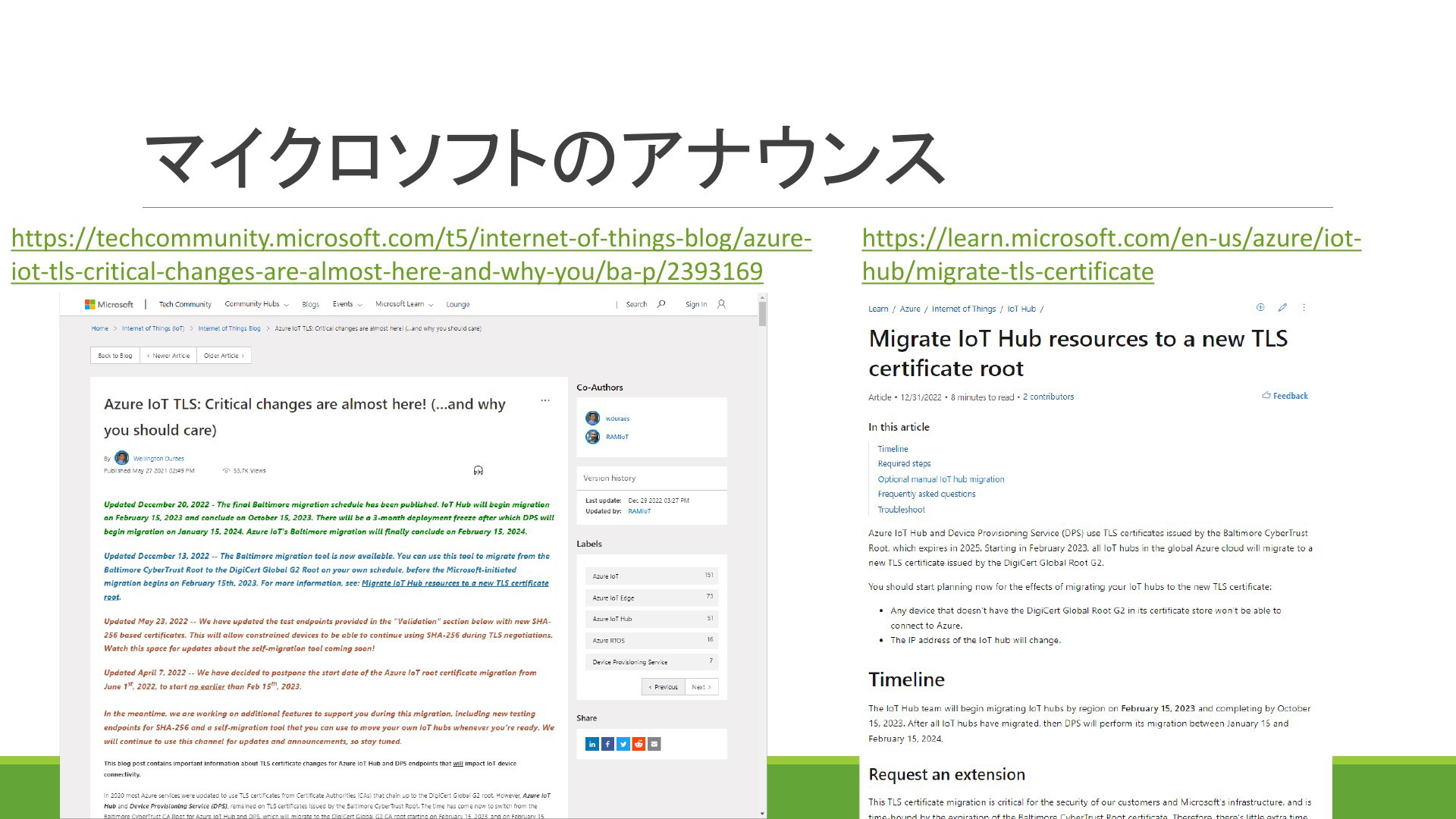The width and height of the screenshot is (1456, 819).
Task: Share via Twitter icon
Action: pos(623,744)
